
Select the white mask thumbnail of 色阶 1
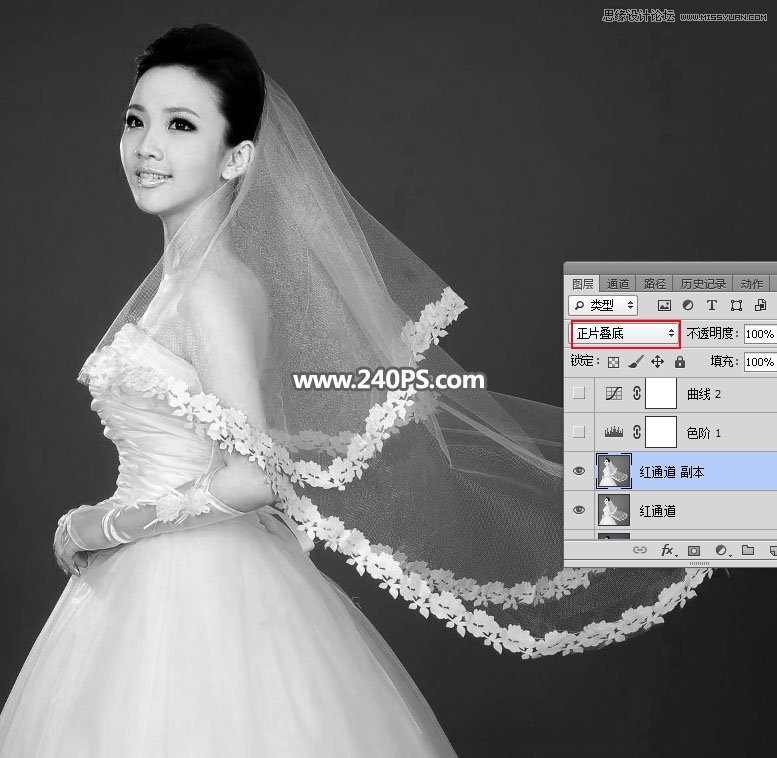coord(661,432)
